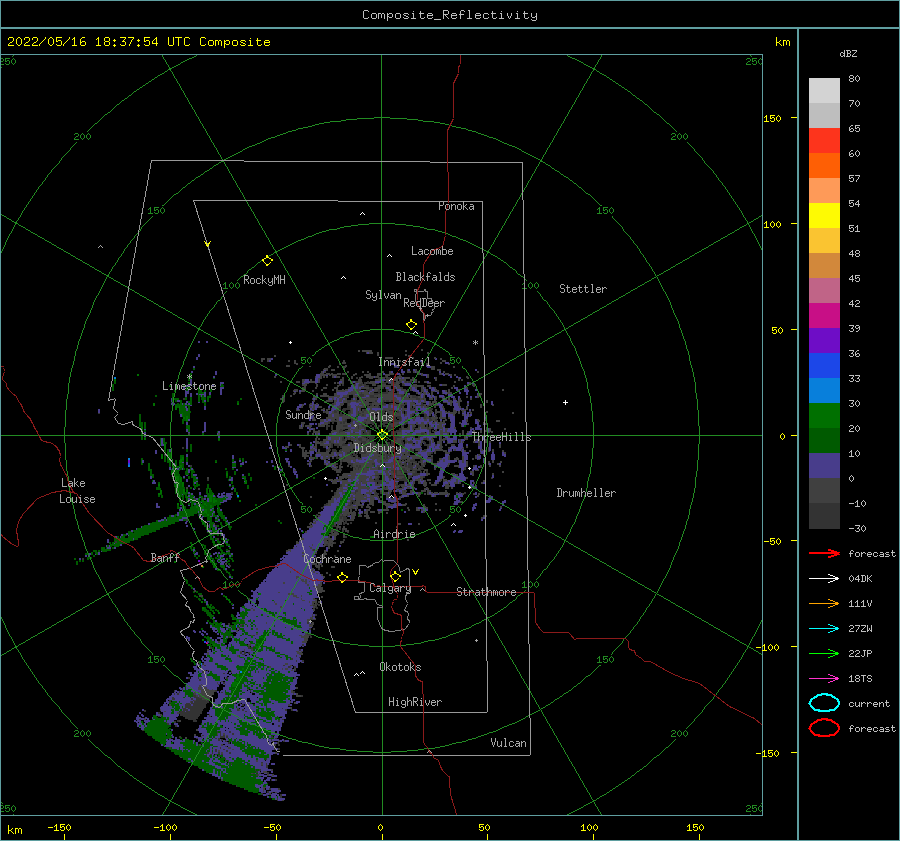Click the magenta 18TS arrow icon
Image resolution: width=900 pixels, height=841 pixels.
(x=824, y=679)
